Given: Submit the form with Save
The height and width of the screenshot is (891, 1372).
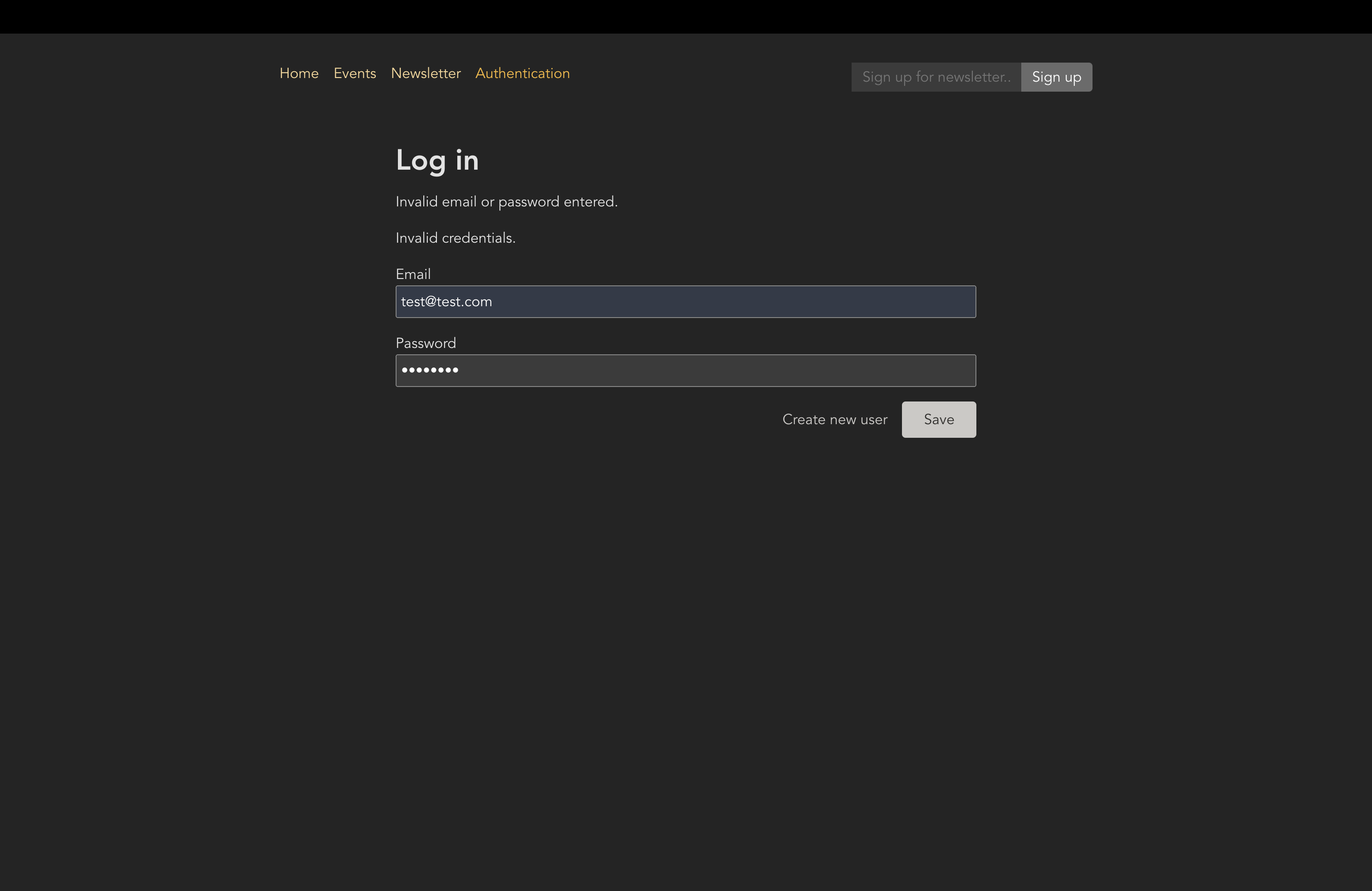Looking at the screenshot, I should tap(939, 420).
